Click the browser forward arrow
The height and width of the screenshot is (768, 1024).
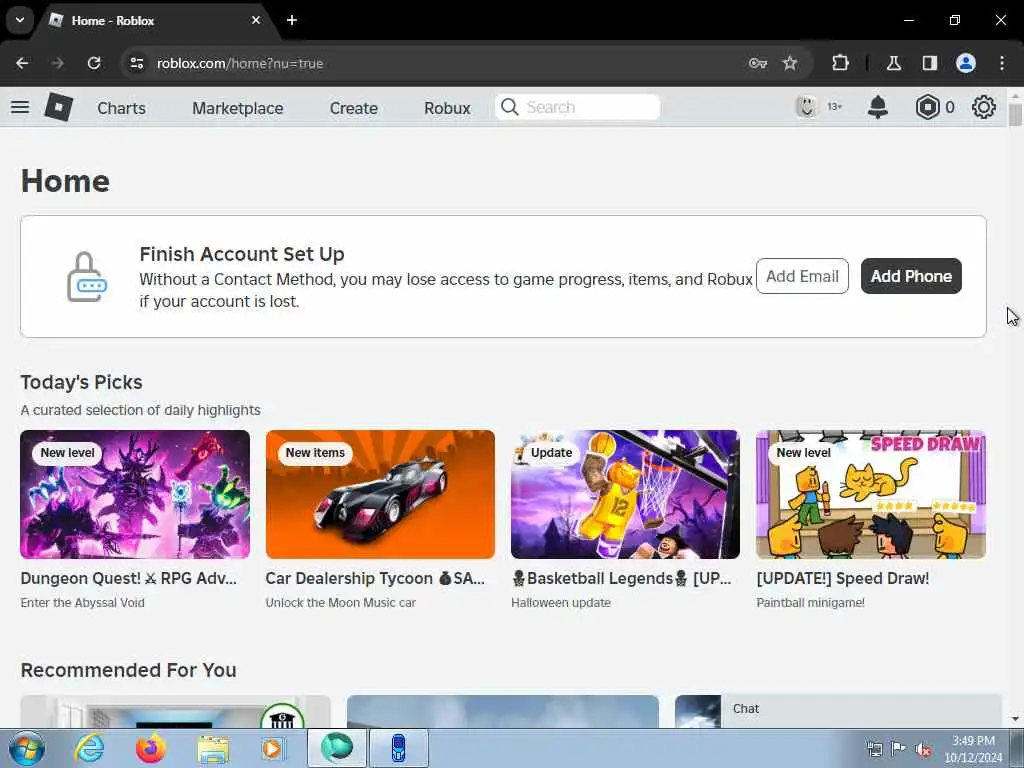click(x=57, y=63)
